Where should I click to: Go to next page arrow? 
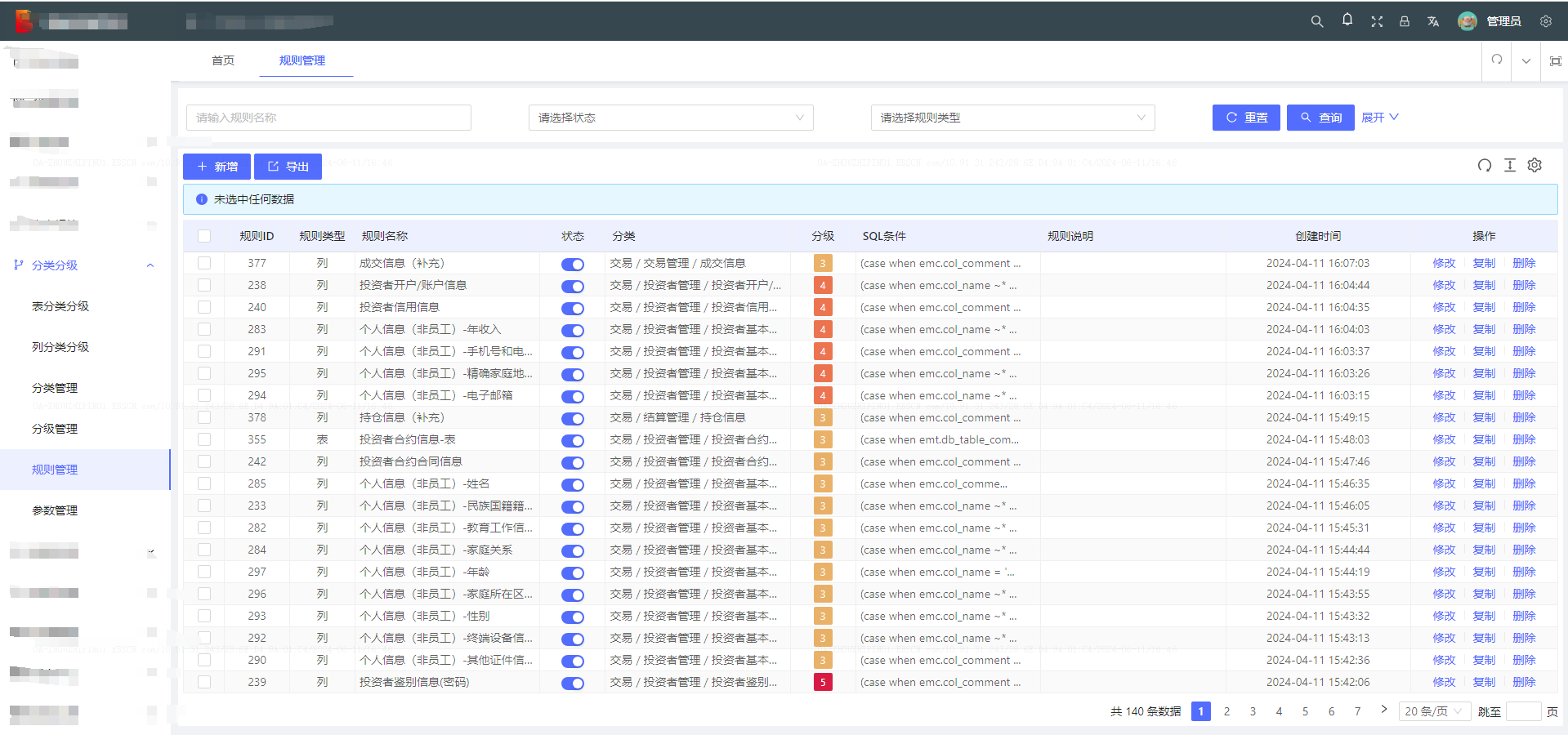[1383, 709]
